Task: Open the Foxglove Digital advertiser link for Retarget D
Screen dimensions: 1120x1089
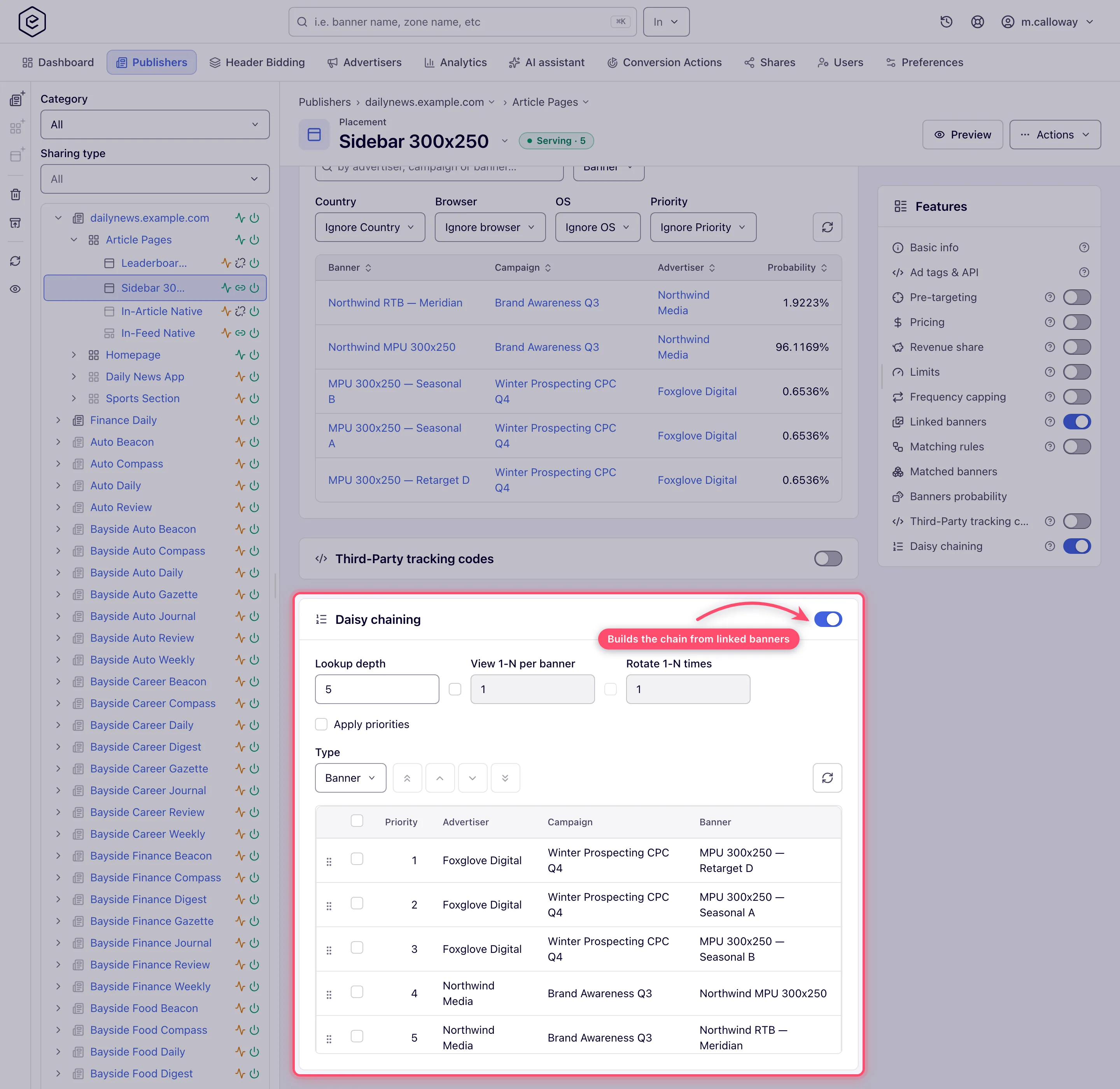Action: coord(697,480)
